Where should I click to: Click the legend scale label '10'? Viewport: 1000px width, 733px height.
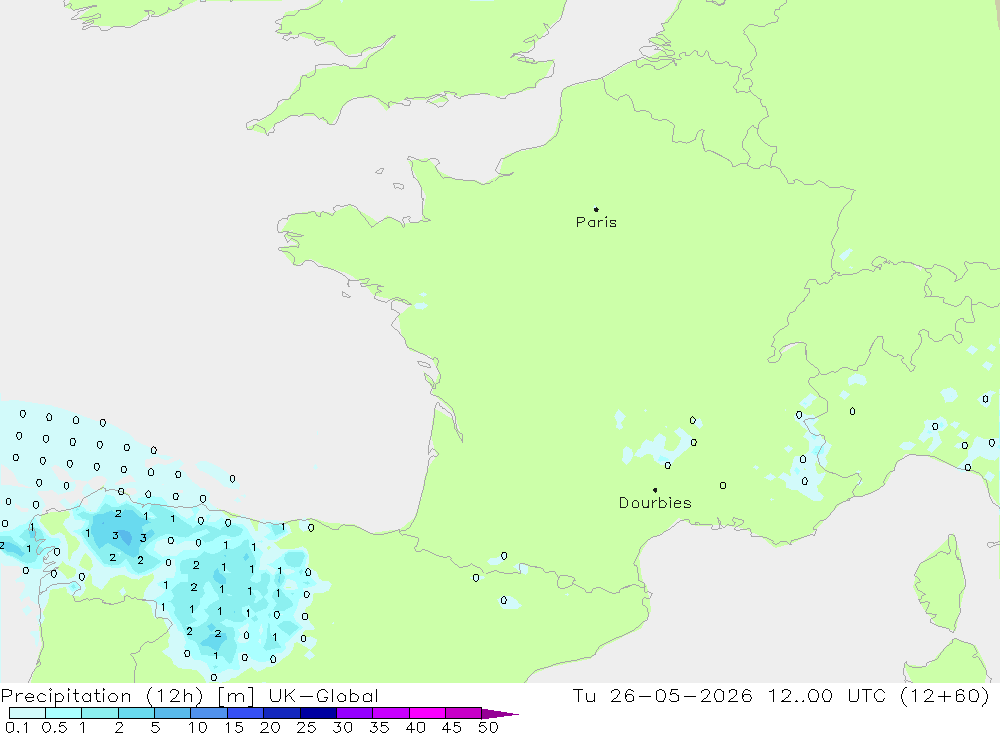(198, 727)
